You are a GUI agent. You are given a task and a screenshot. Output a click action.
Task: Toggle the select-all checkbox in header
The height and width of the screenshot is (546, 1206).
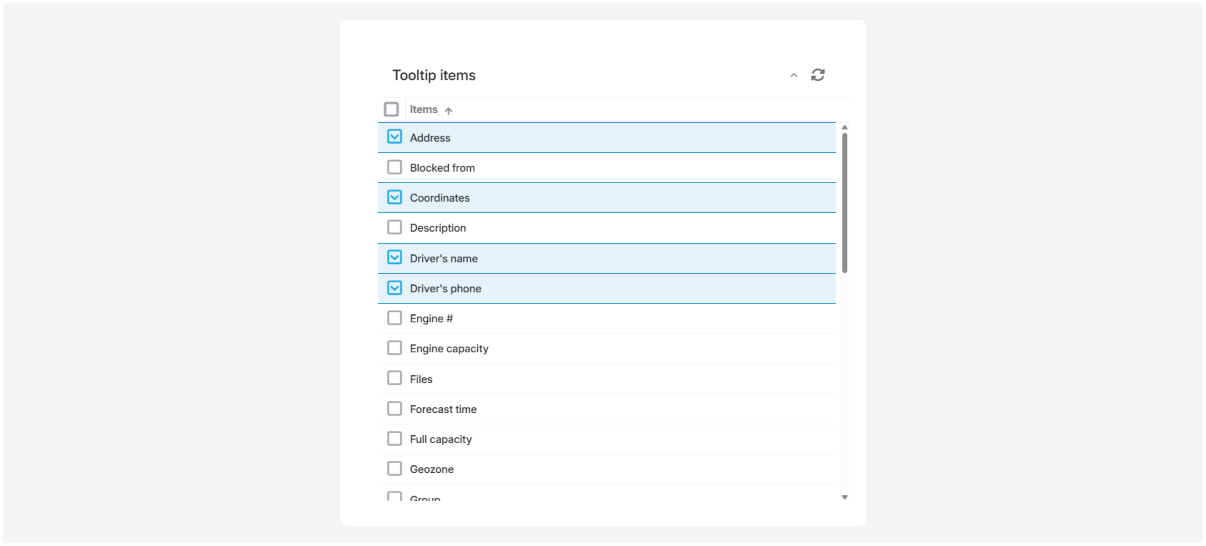[x=392, y=109]
